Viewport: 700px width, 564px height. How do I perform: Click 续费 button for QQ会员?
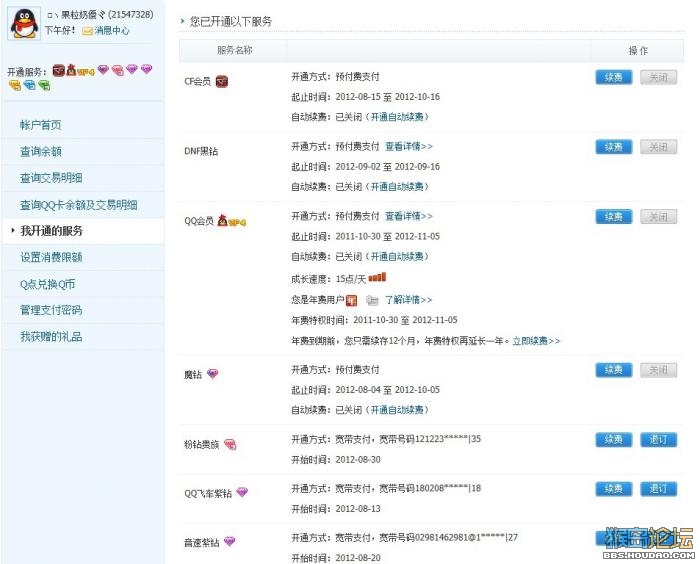613,217
